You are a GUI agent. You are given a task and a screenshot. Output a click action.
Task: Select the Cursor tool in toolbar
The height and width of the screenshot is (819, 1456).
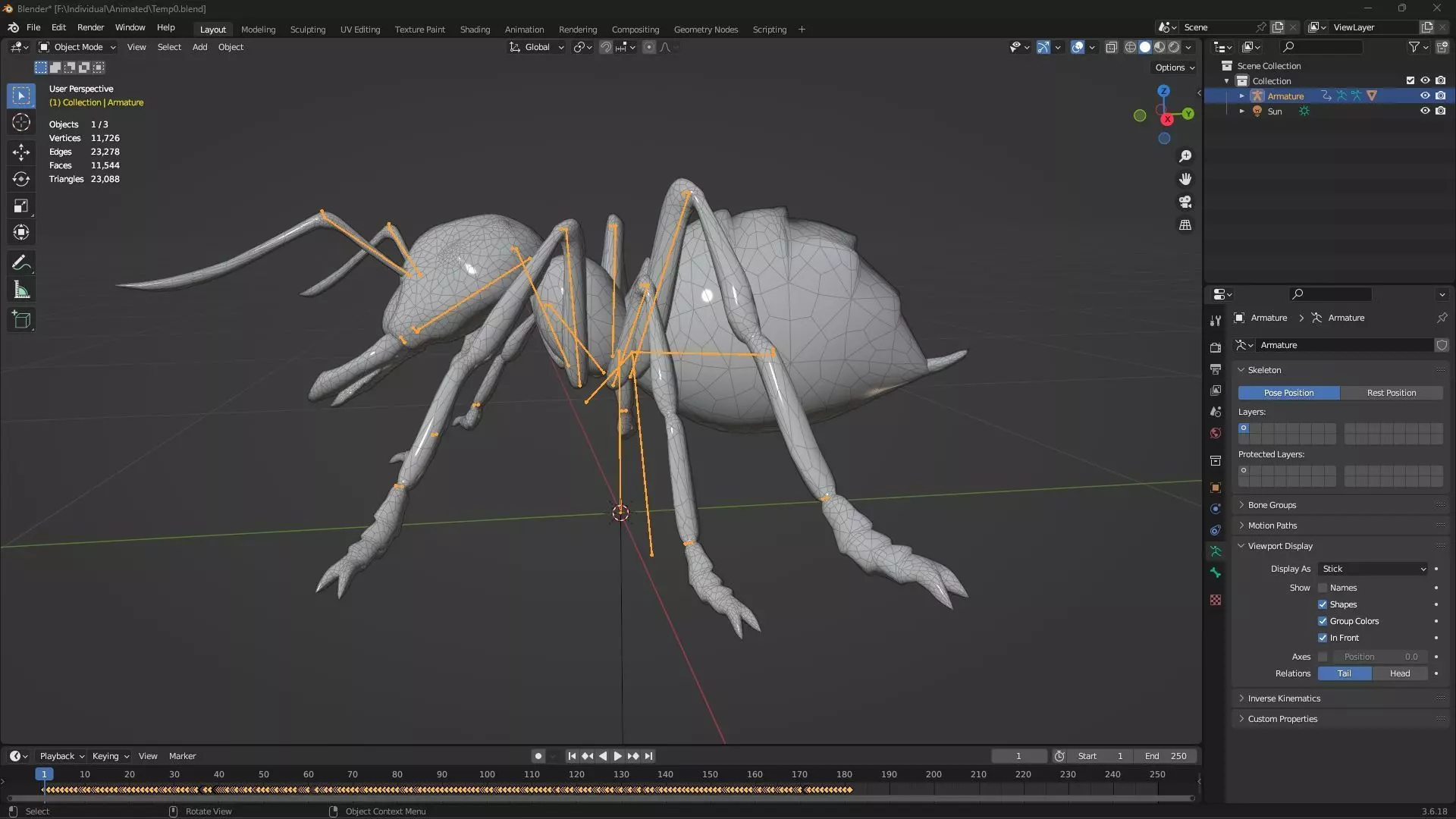(x=21, y=123)
